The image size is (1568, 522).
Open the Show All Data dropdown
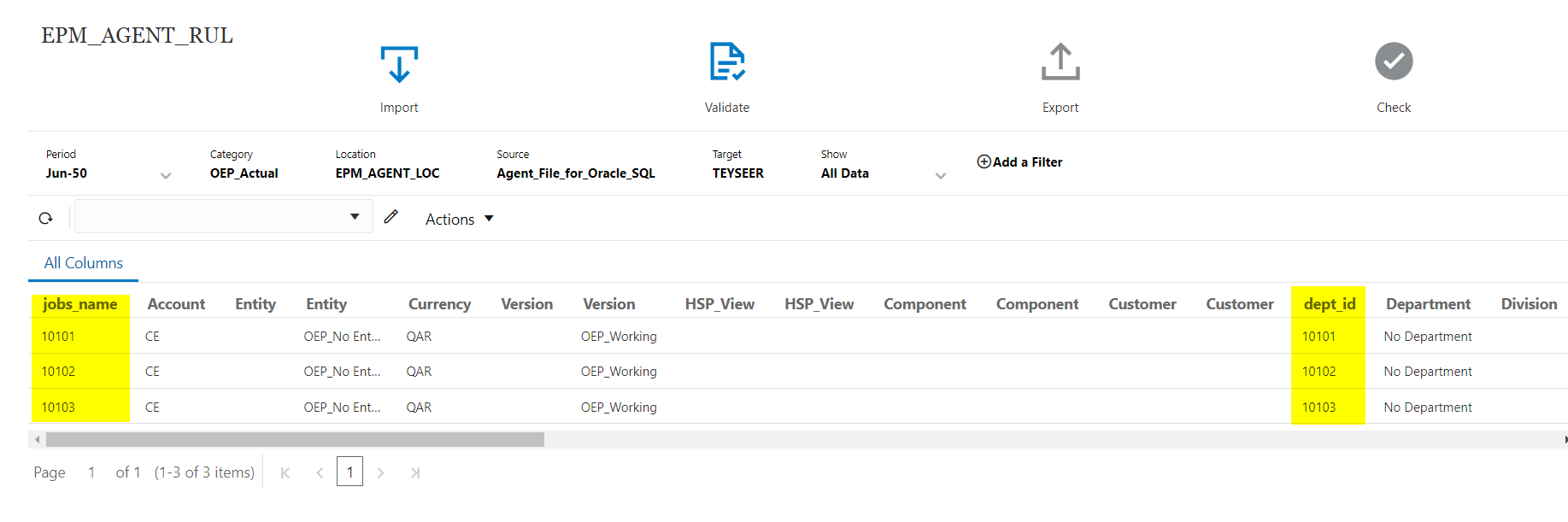tap(940, 176)
